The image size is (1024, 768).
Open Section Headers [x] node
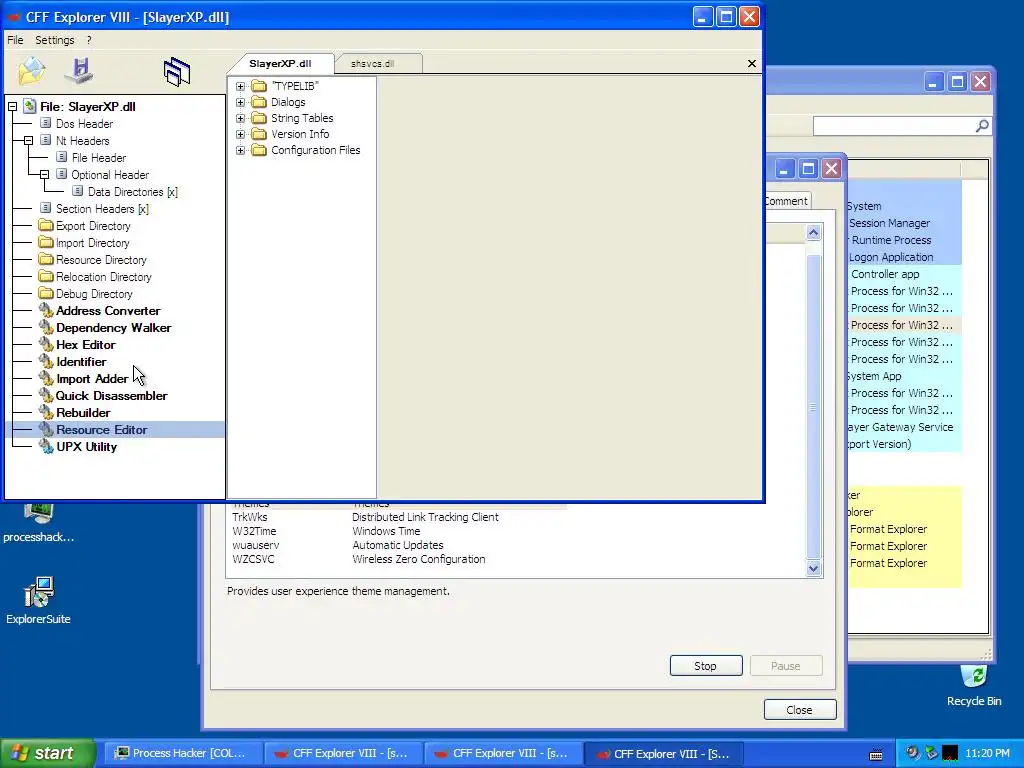tap(102, 208)
